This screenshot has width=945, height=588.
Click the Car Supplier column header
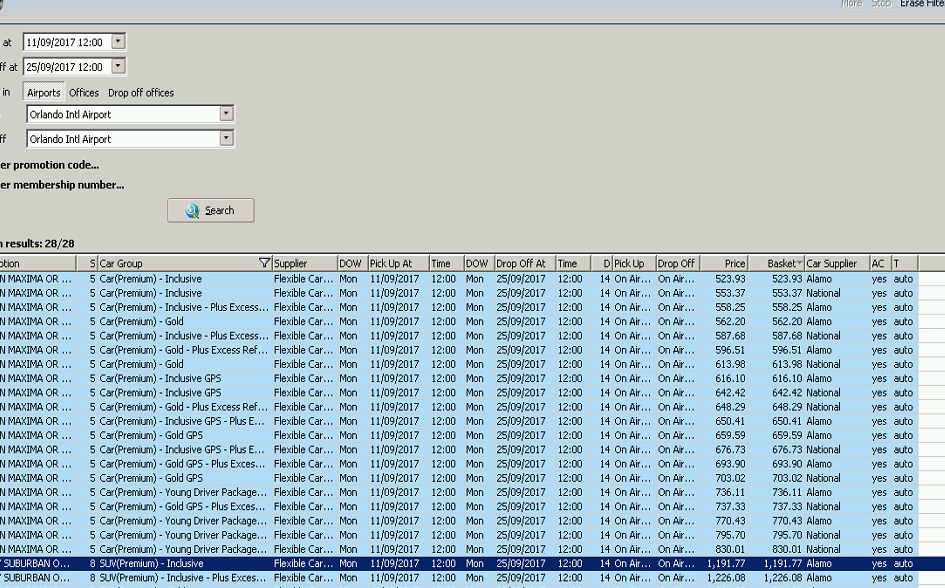click(x=832, y=263)
